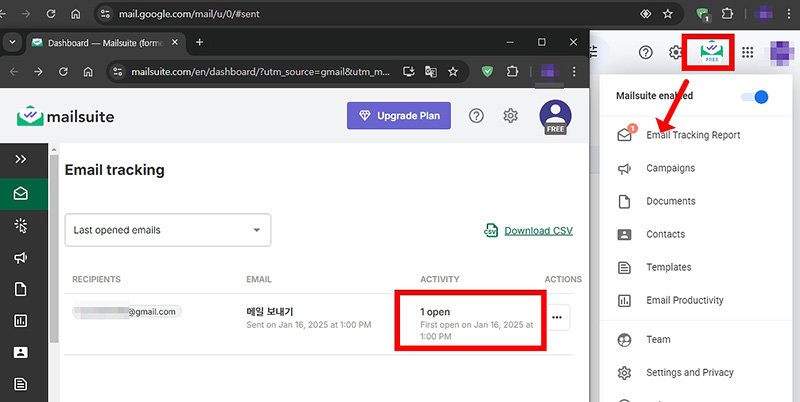
Task: Open the FREE account avatar menu
Action: coord(555,116)
